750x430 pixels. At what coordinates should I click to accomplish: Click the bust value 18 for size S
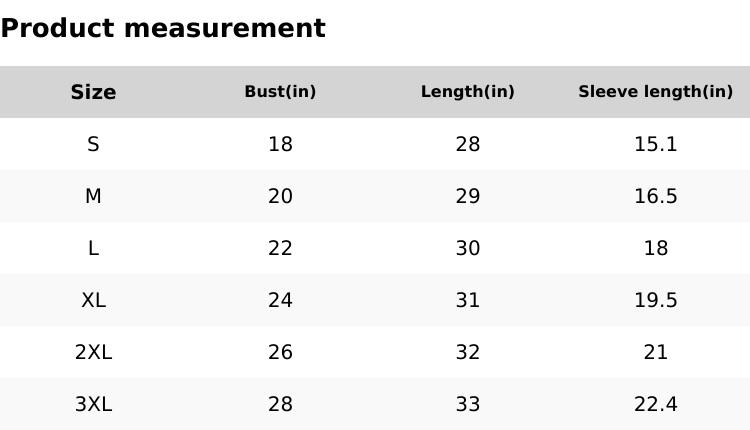pos(280,144)
